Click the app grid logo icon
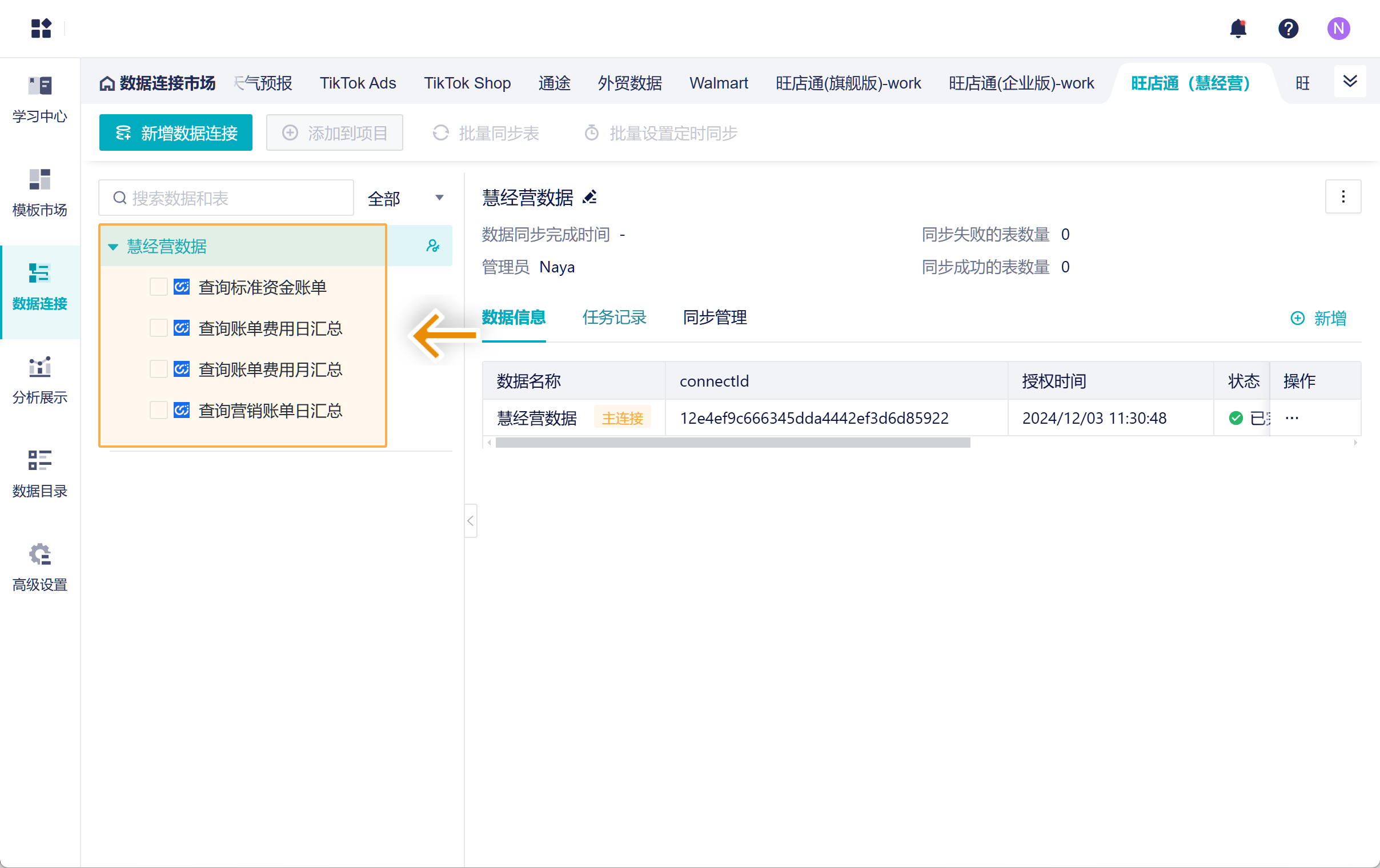Screen dimensions: 1380x868 [41, 28]
